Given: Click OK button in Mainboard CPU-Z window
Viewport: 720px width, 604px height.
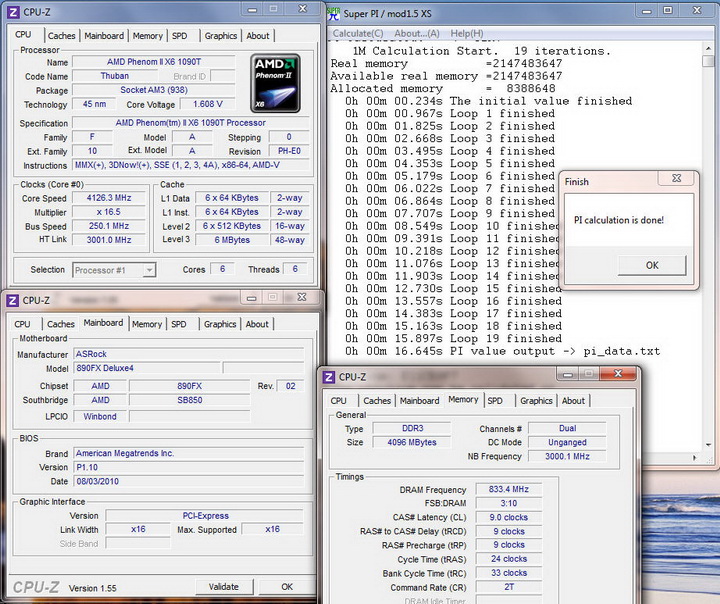Looking at the screenshot, I should pyautogui.click(x=287, y=587).
